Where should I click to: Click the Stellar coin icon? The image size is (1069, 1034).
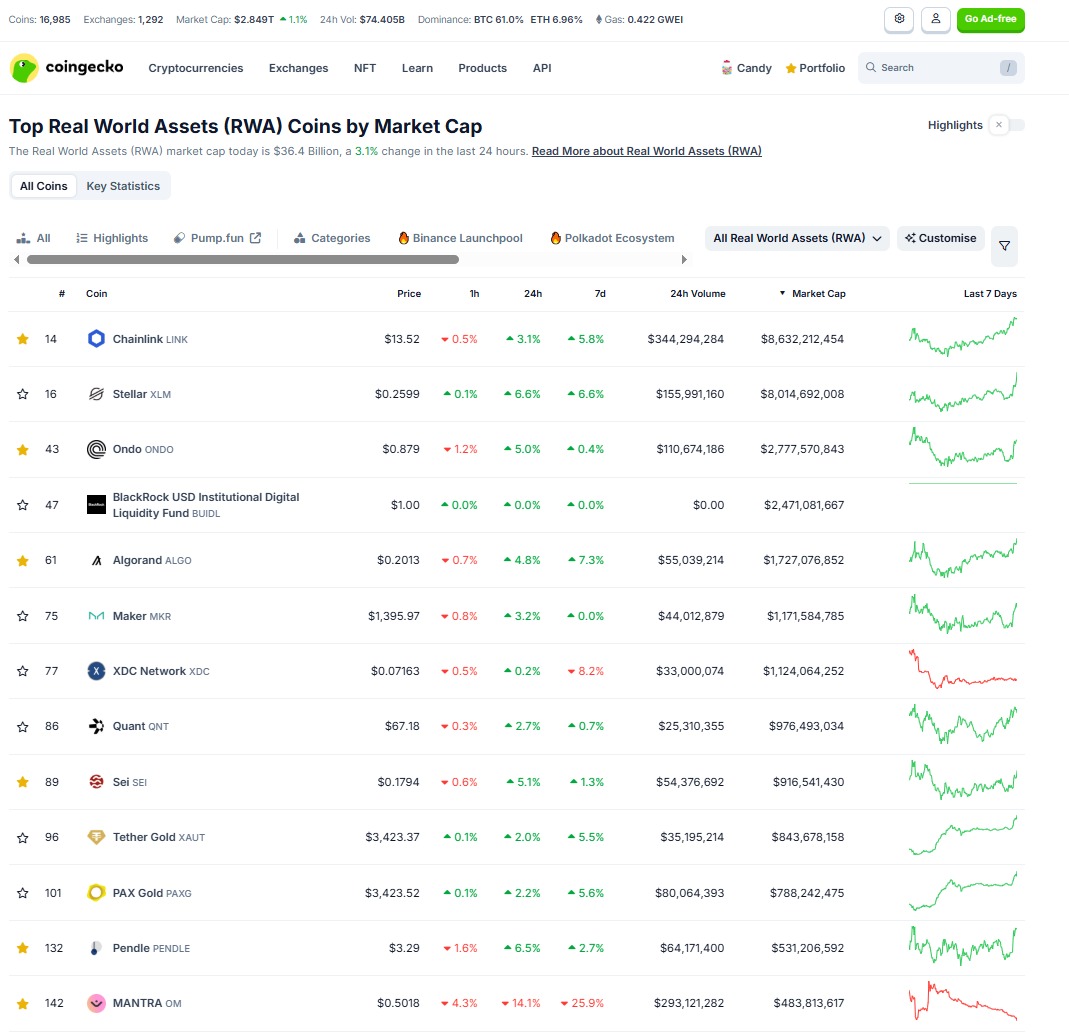point(96,394)
